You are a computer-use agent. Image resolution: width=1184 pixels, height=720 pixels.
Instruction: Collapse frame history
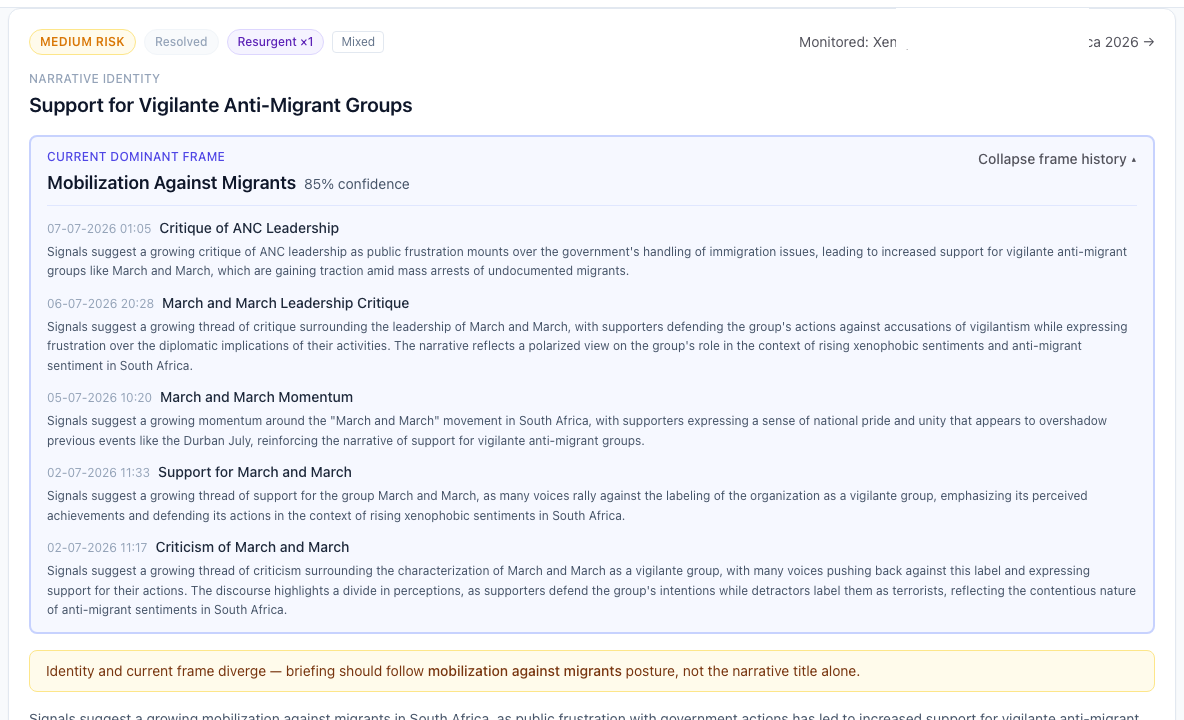pyautogui.click(x=1057, y=159)
